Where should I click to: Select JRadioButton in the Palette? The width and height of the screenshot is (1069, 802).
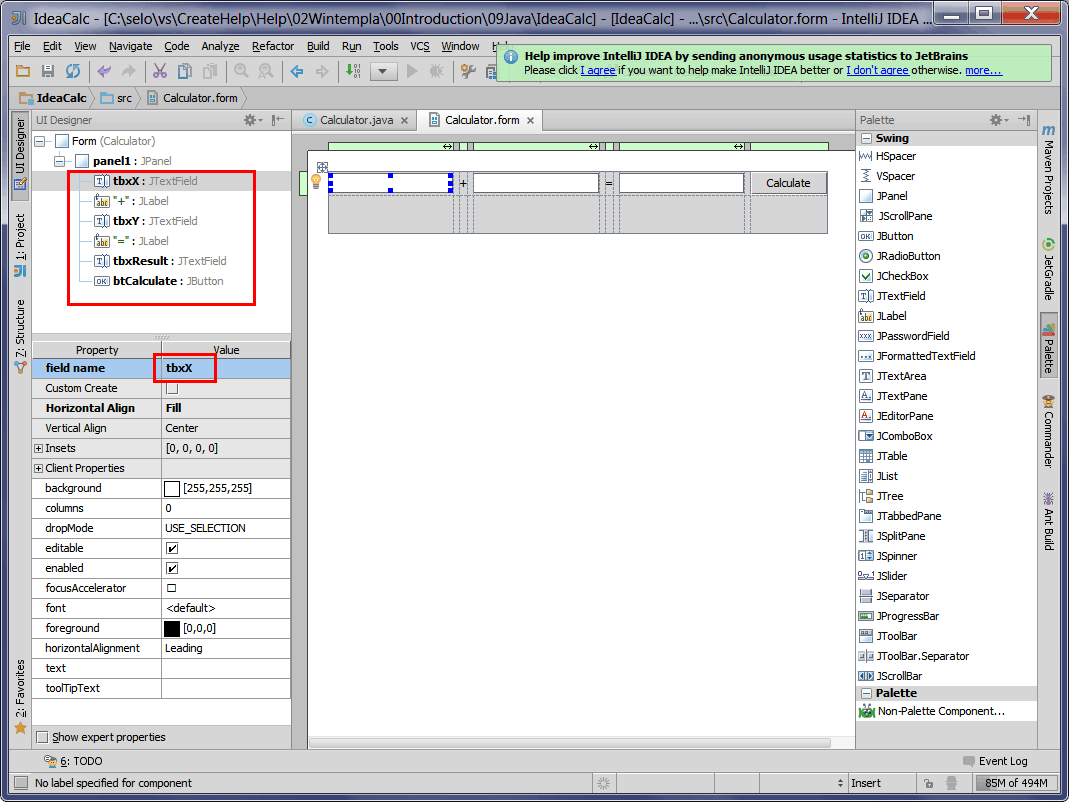coord(908,256)
